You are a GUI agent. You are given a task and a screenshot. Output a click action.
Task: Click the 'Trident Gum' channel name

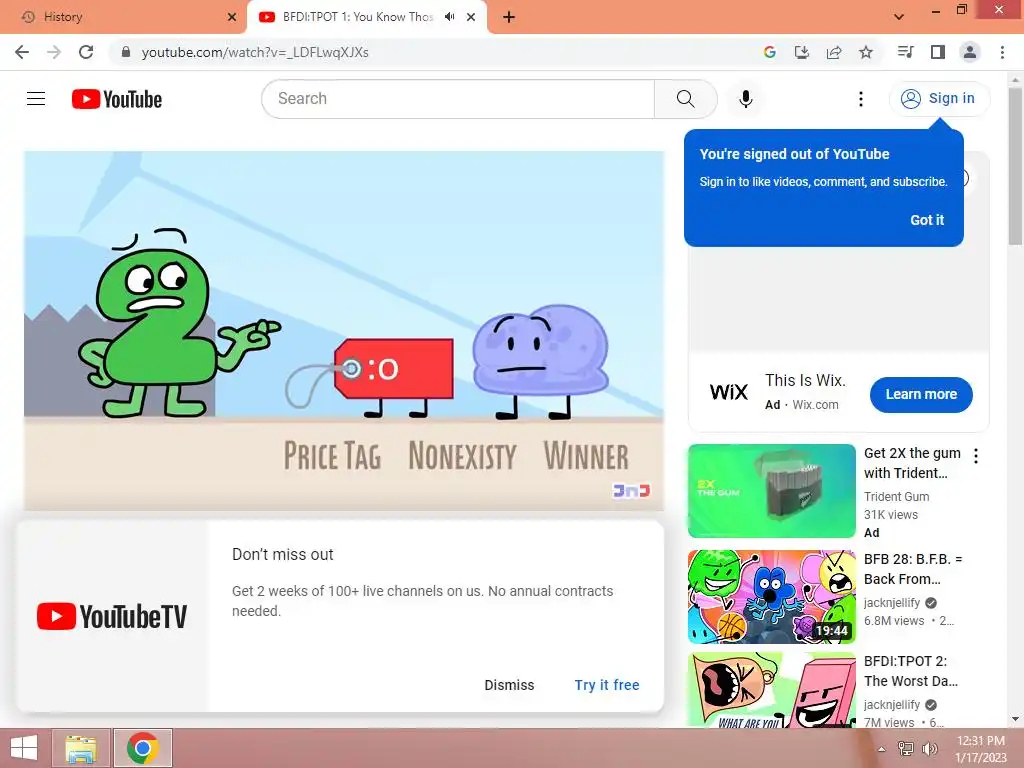pos(896,496)
